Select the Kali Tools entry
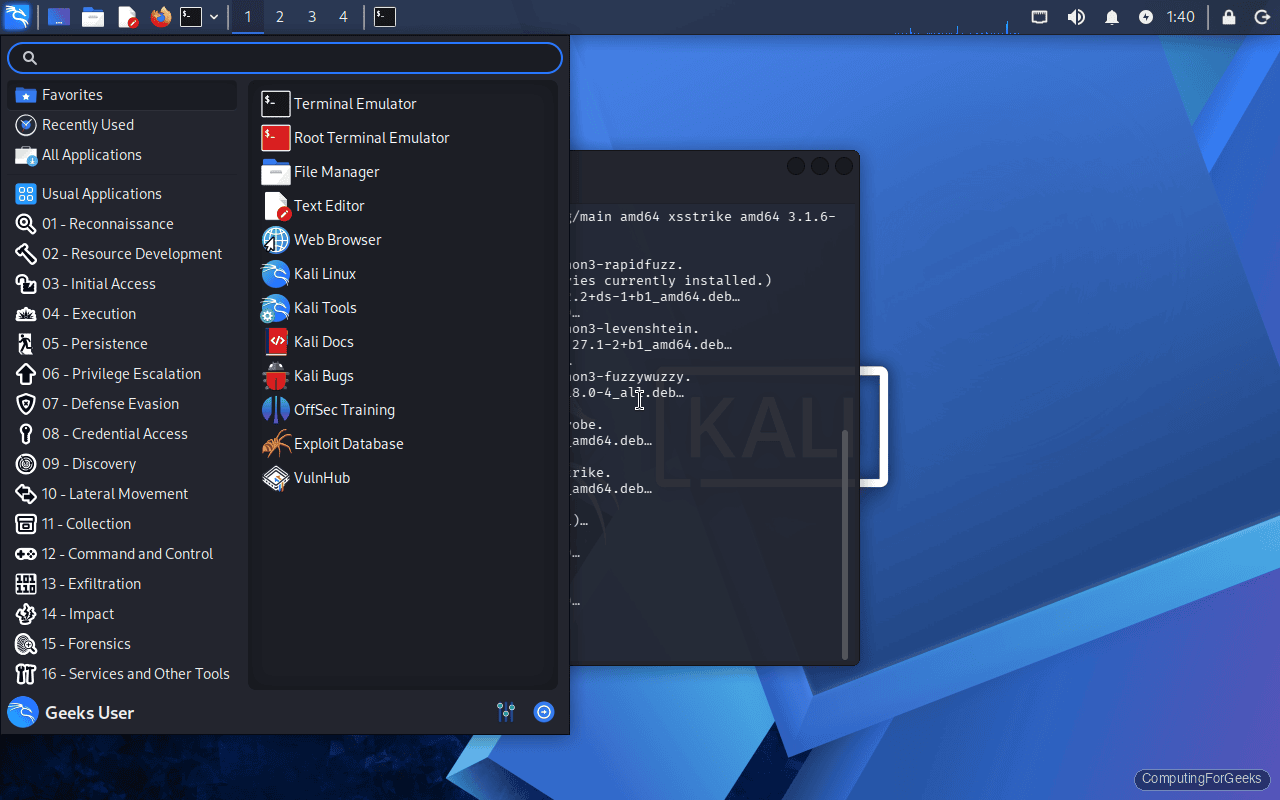1280x800 pixels. click(325, 307)
